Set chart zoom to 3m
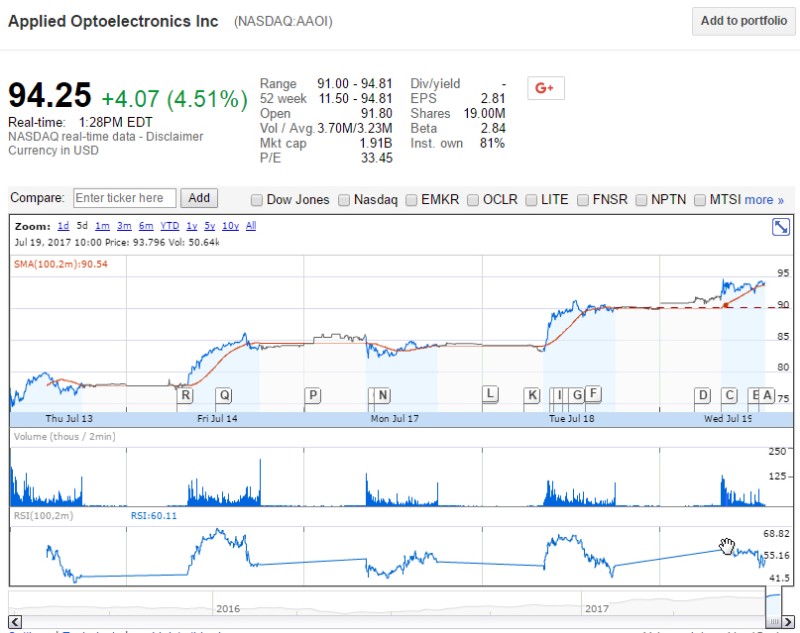The height and width of the screenshot is (633, 800). pos(124,226)
